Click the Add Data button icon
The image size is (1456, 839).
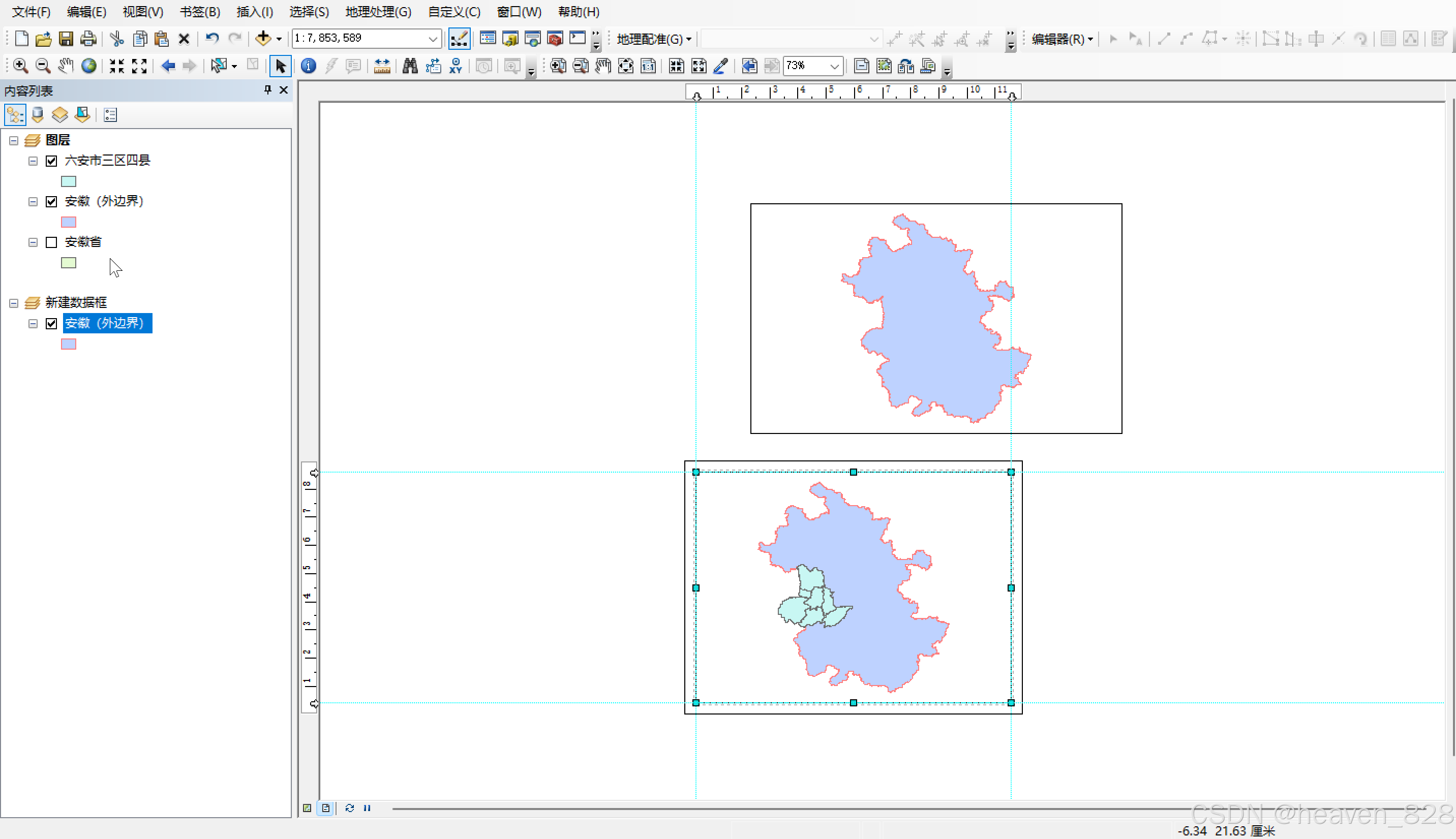pyautogui.click(x=263, y=39)
